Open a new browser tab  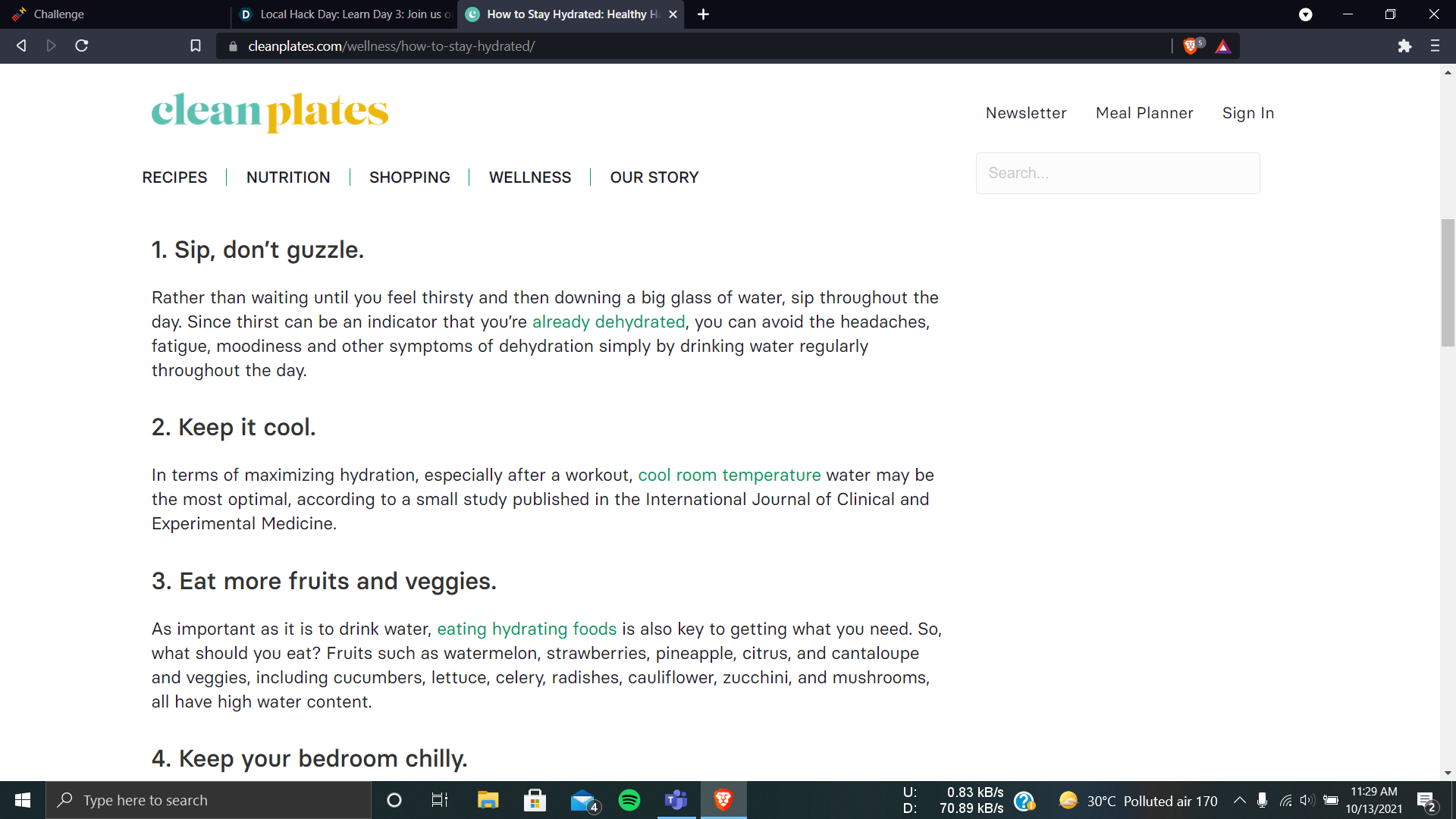[x=703, y=14]
